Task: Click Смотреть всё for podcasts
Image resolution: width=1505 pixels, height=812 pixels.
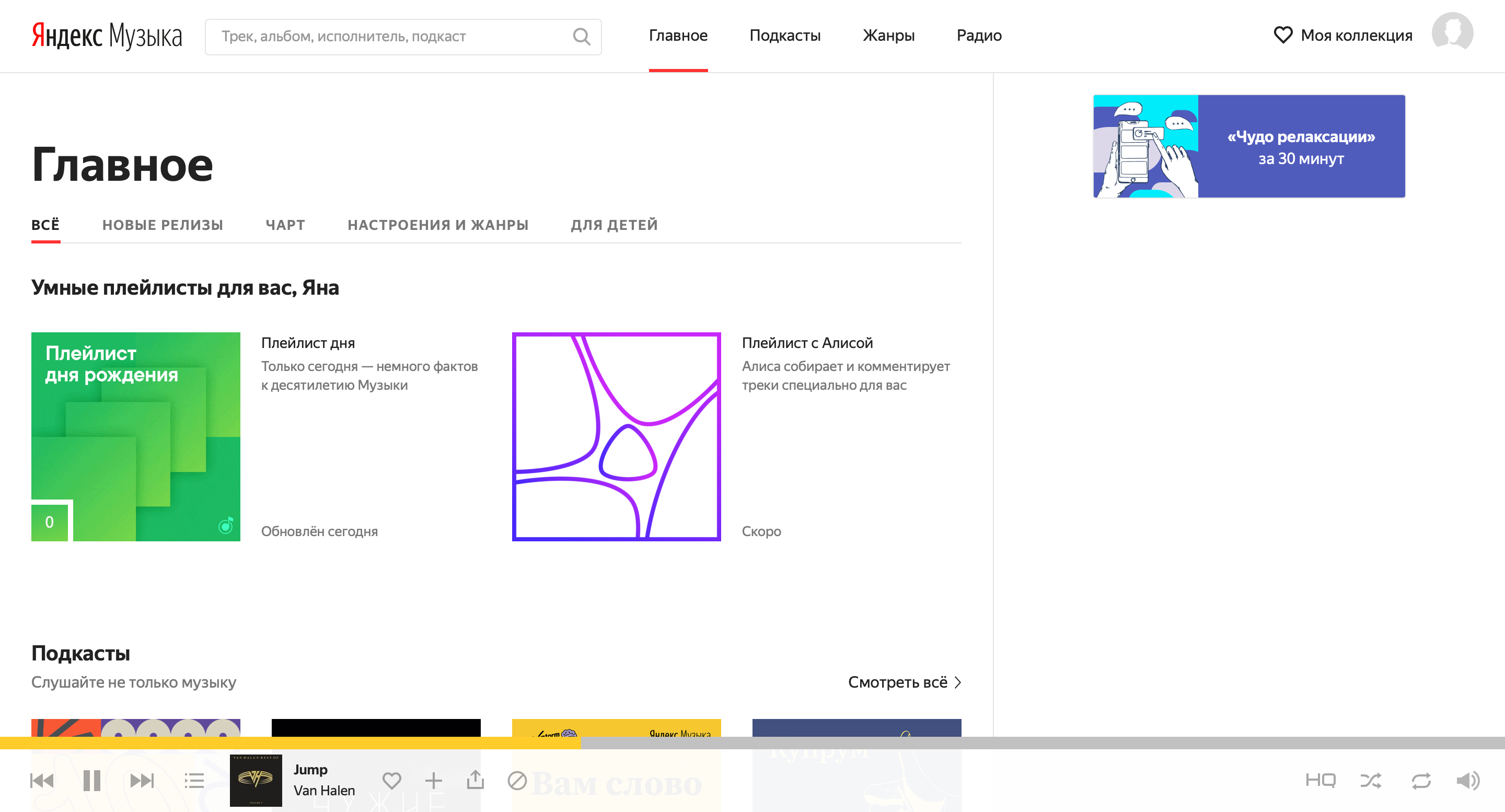Action: click(897, 682)
